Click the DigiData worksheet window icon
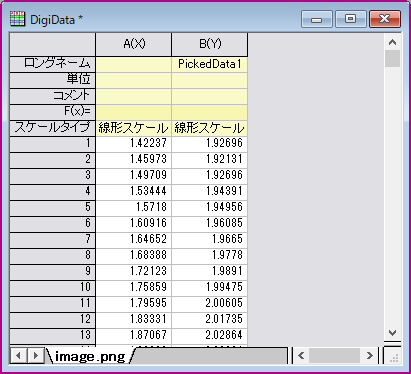The image size is (411, 374). pos(17,19)
